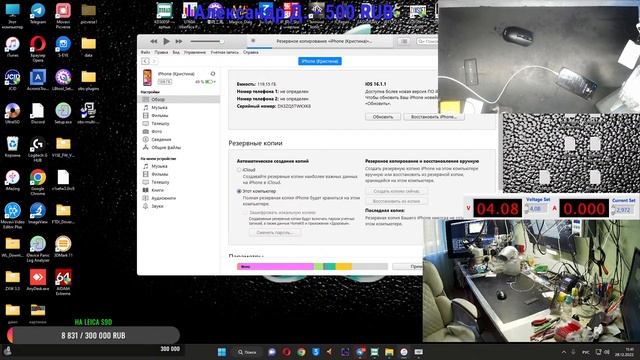Open Telegram desktop shortcut

(38, 13)
